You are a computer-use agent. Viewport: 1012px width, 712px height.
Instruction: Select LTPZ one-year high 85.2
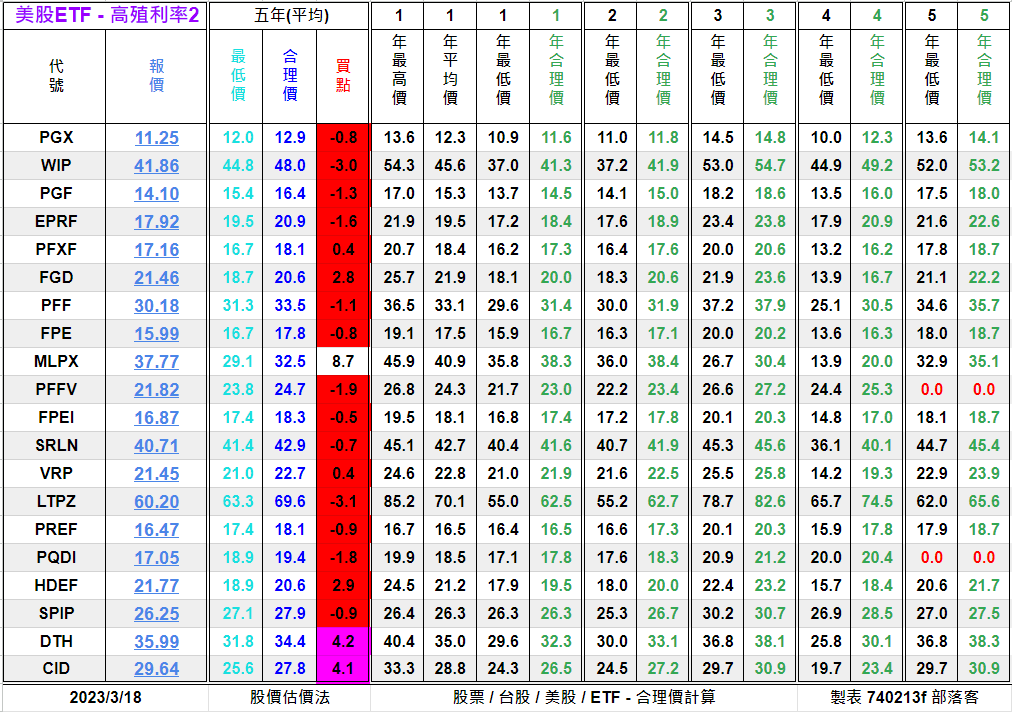[x=399, y=502]
